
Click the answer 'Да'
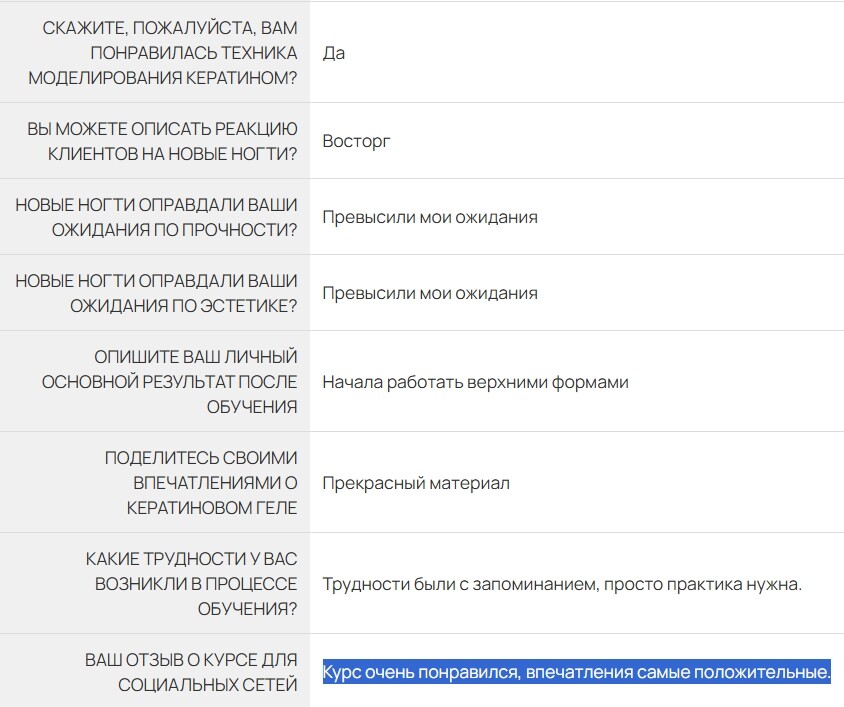coord(334,53)
